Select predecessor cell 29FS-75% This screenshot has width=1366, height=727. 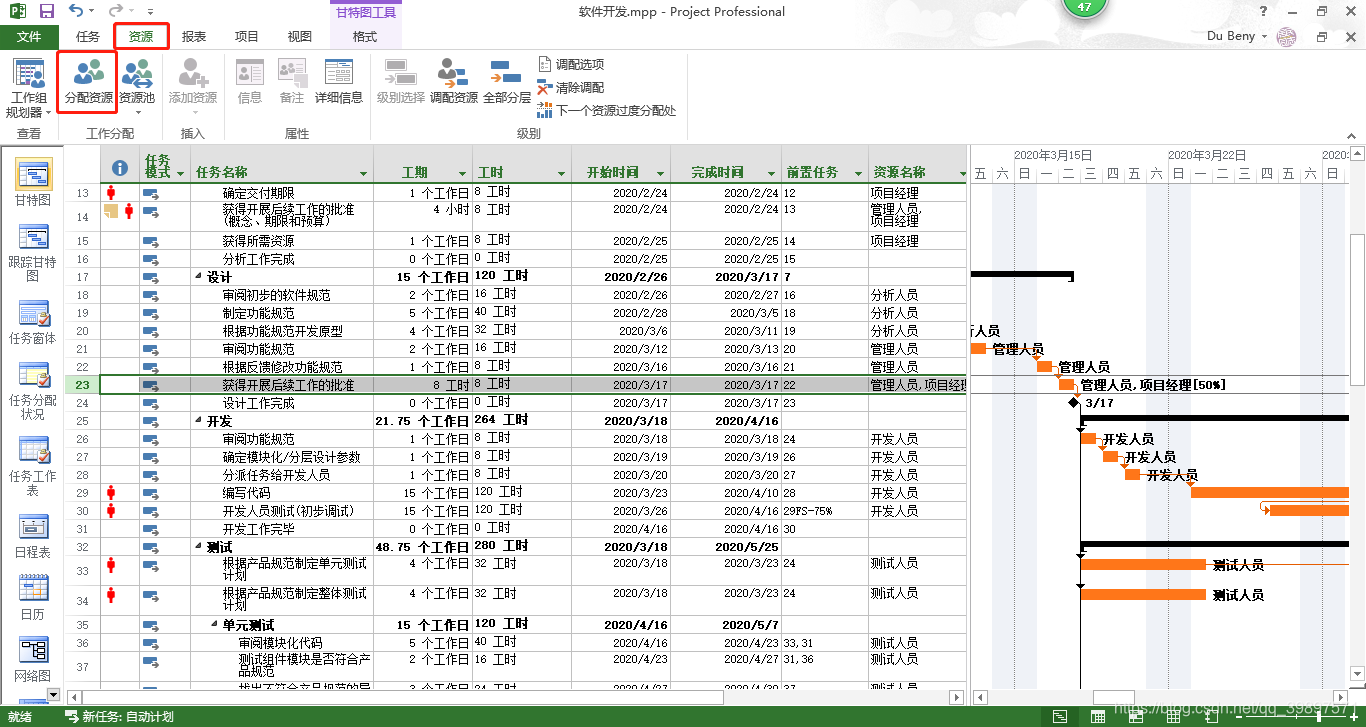(x=825, y=511)
